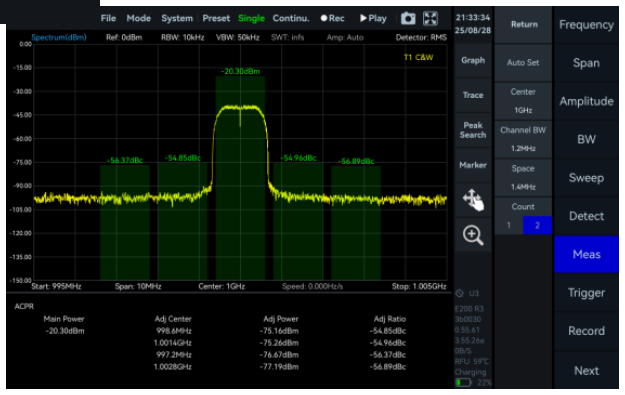Image resolution: width=625 pixels, height=395 pixels.
Task: Click the Spectrum(dBm) label
Action: 59,37
